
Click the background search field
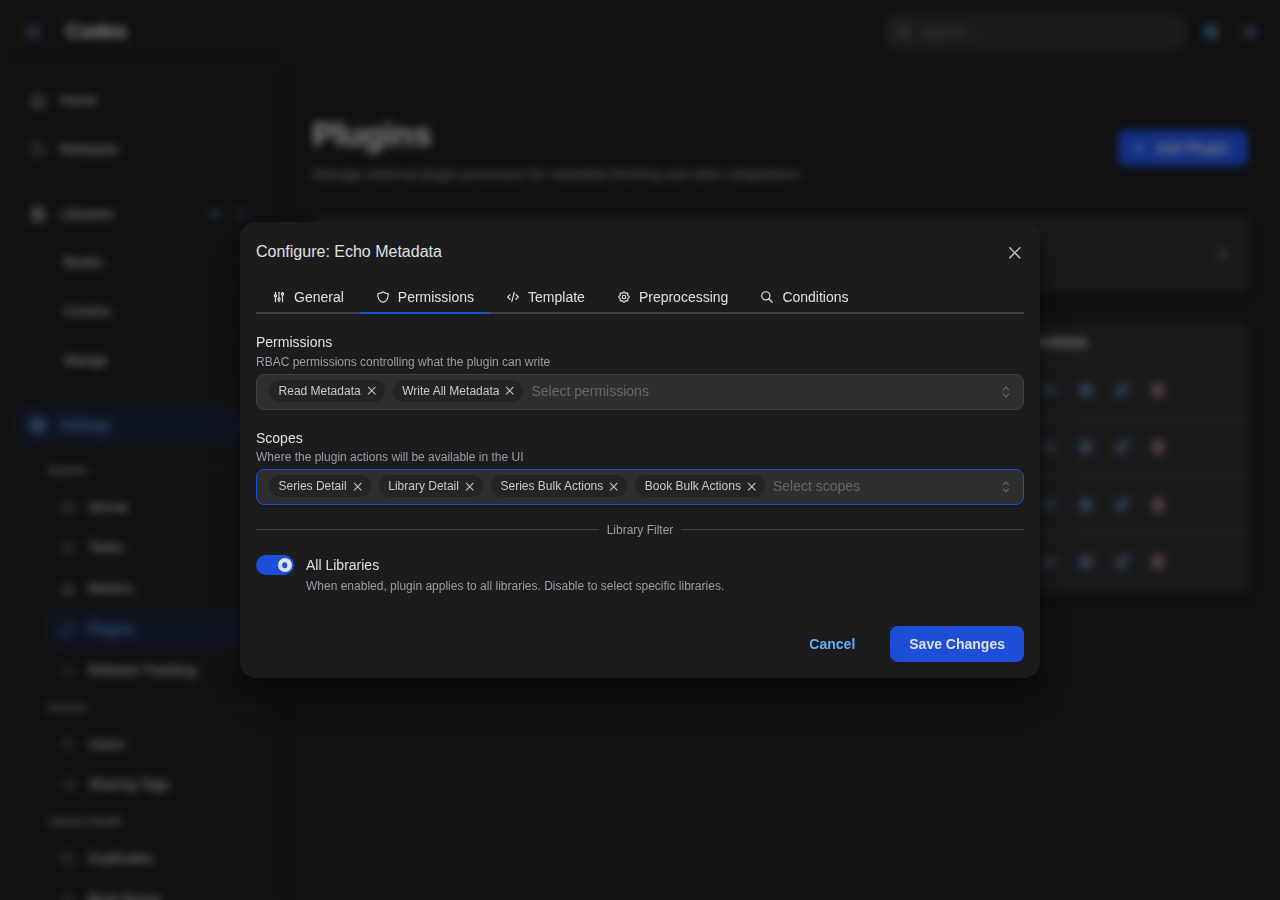coord(1036,32)
